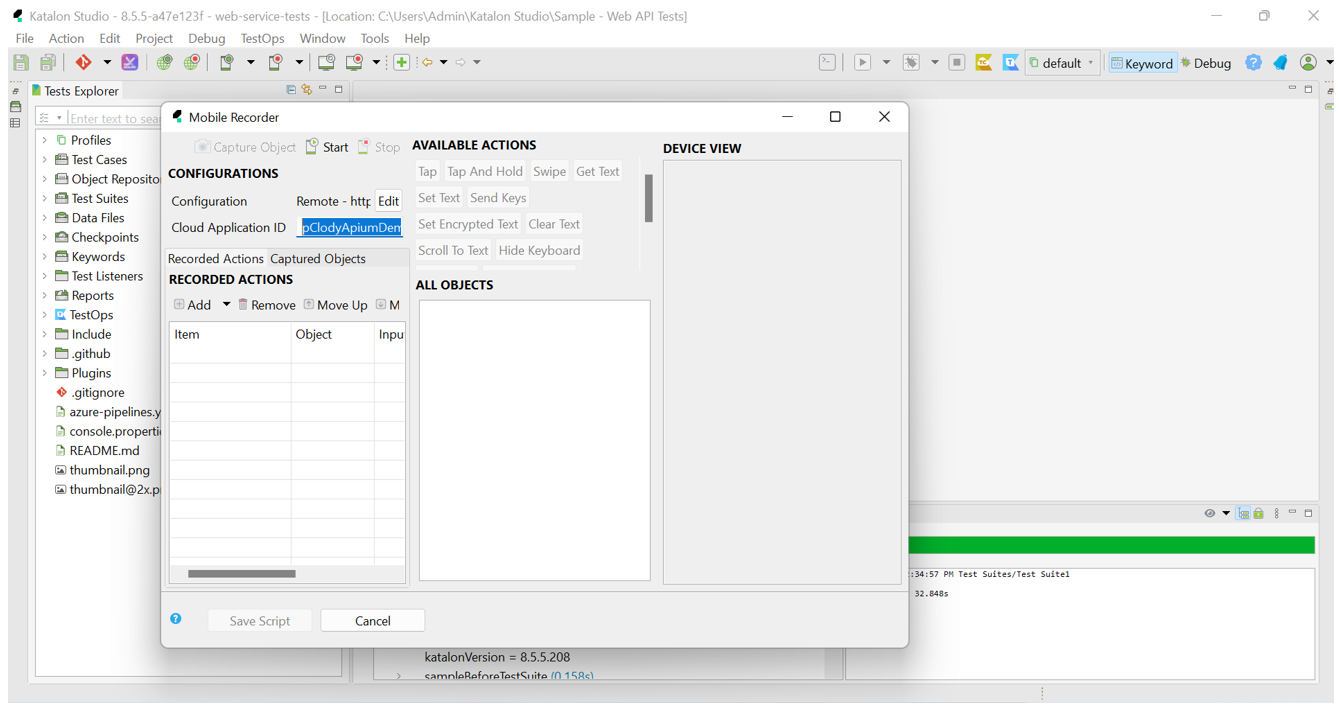
Task: Switch to Debug perspective
Action: pos(1206,63)
